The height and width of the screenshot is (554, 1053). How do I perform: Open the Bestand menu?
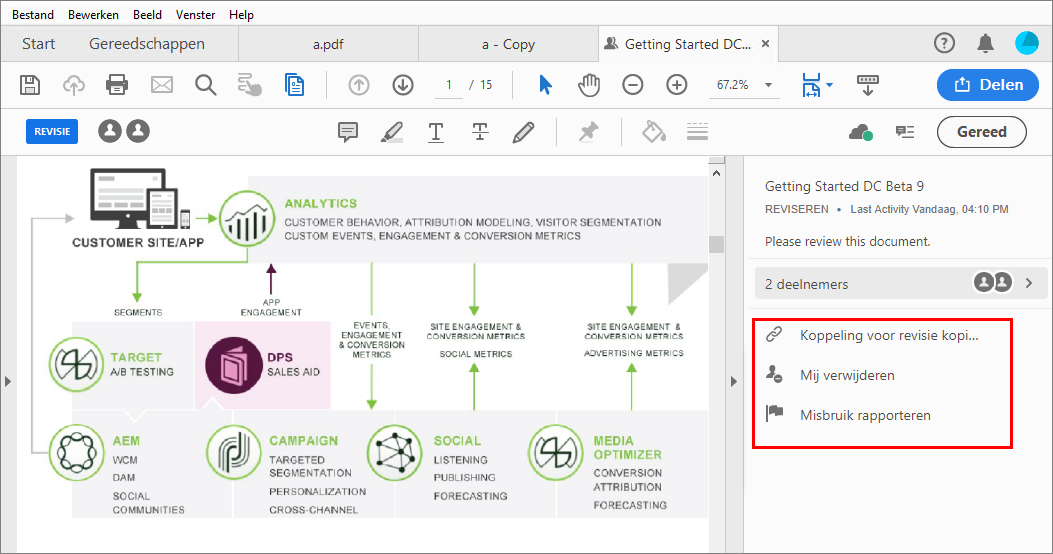pos(33,15)
